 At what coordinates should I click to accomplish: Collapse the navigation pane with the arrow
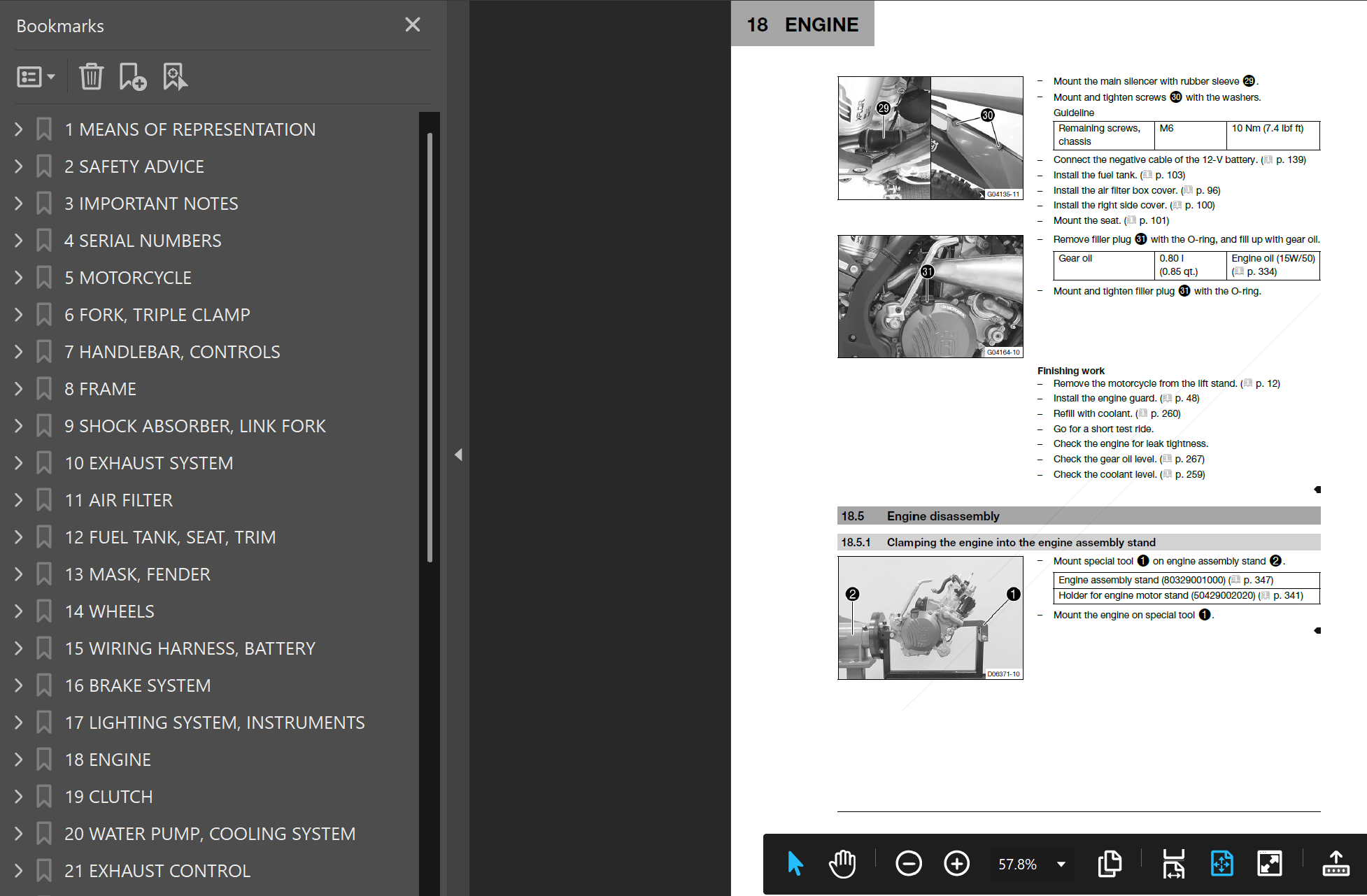pos(458,455)
